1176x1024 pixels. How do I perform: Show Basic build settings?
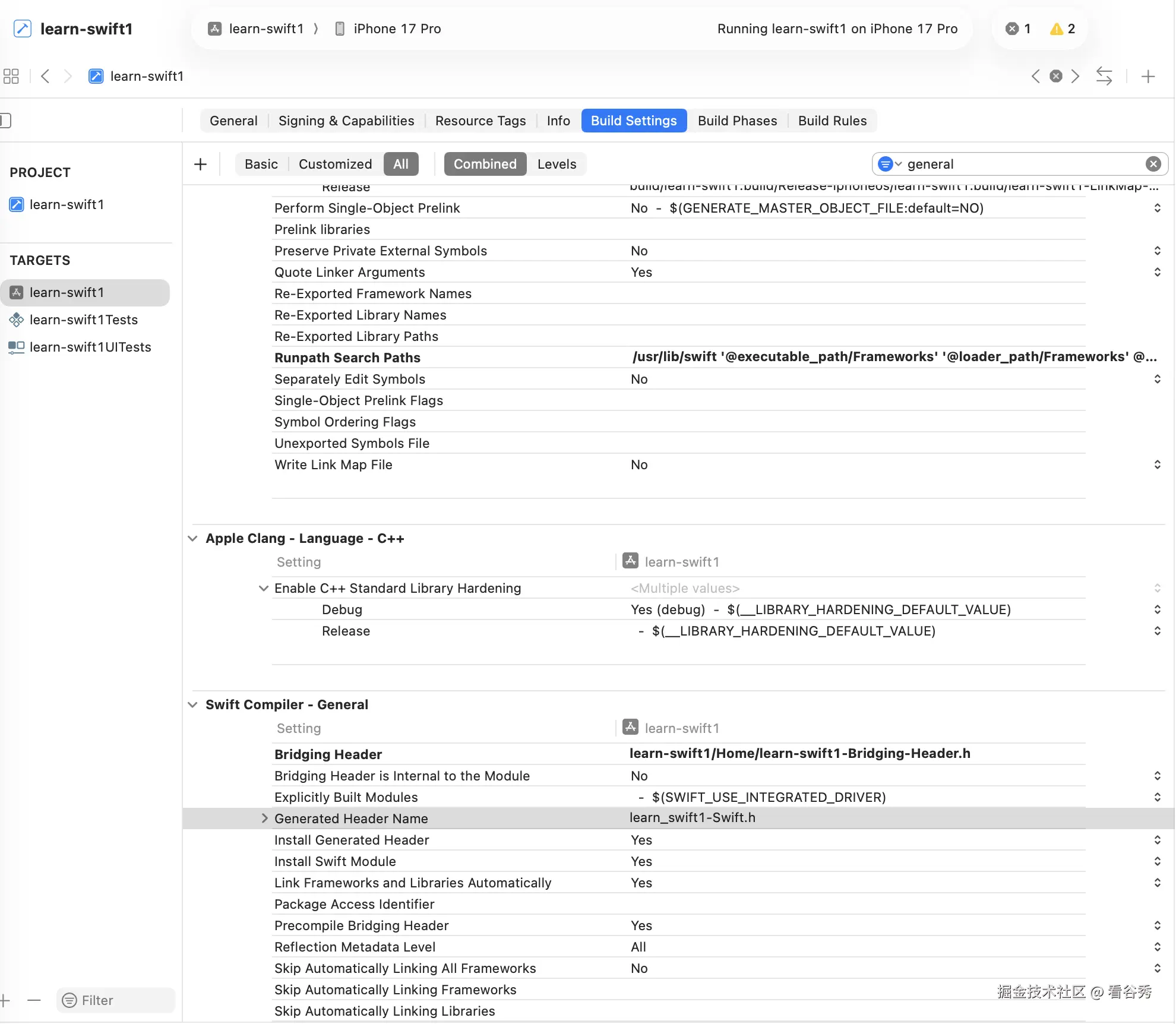click(261, 164)
